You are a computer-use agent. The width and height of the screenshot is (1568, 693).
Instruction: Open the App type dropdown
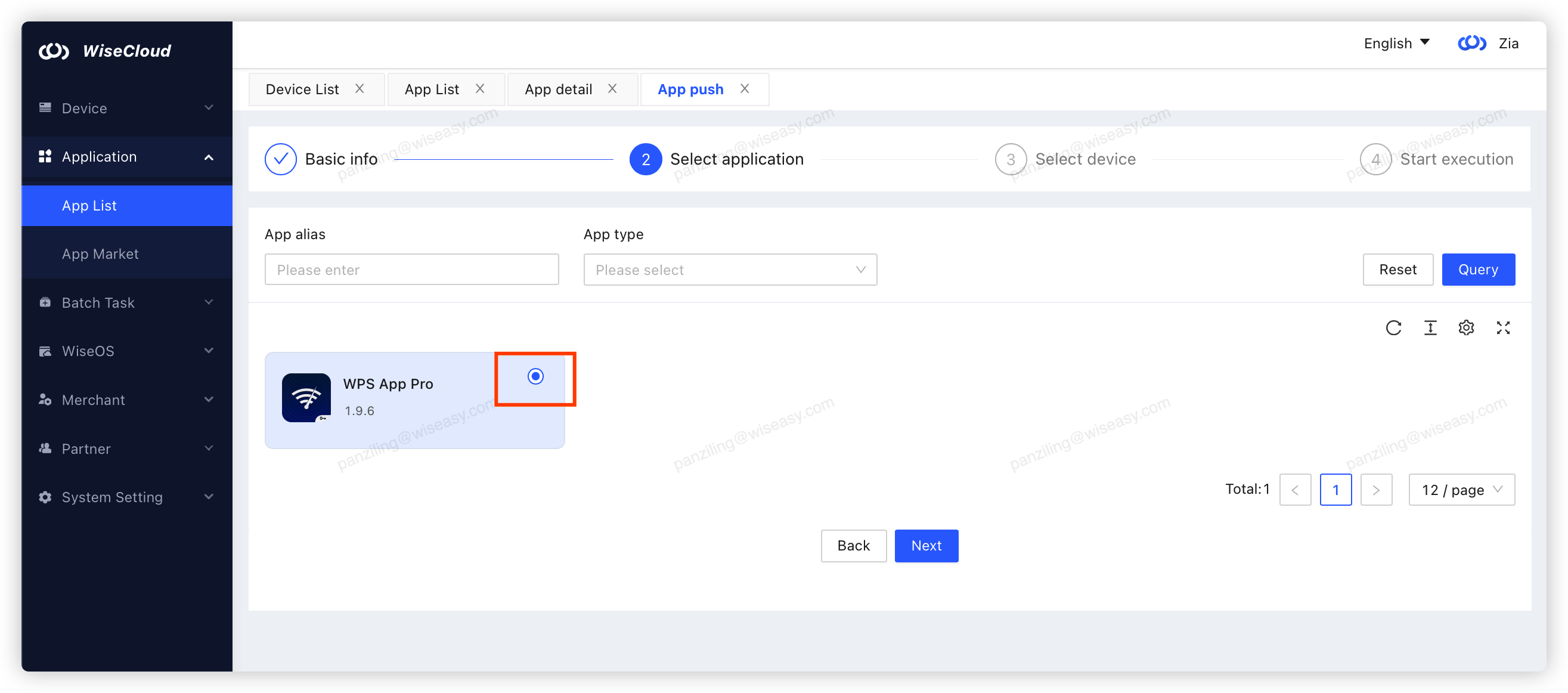tap(729, 269)
